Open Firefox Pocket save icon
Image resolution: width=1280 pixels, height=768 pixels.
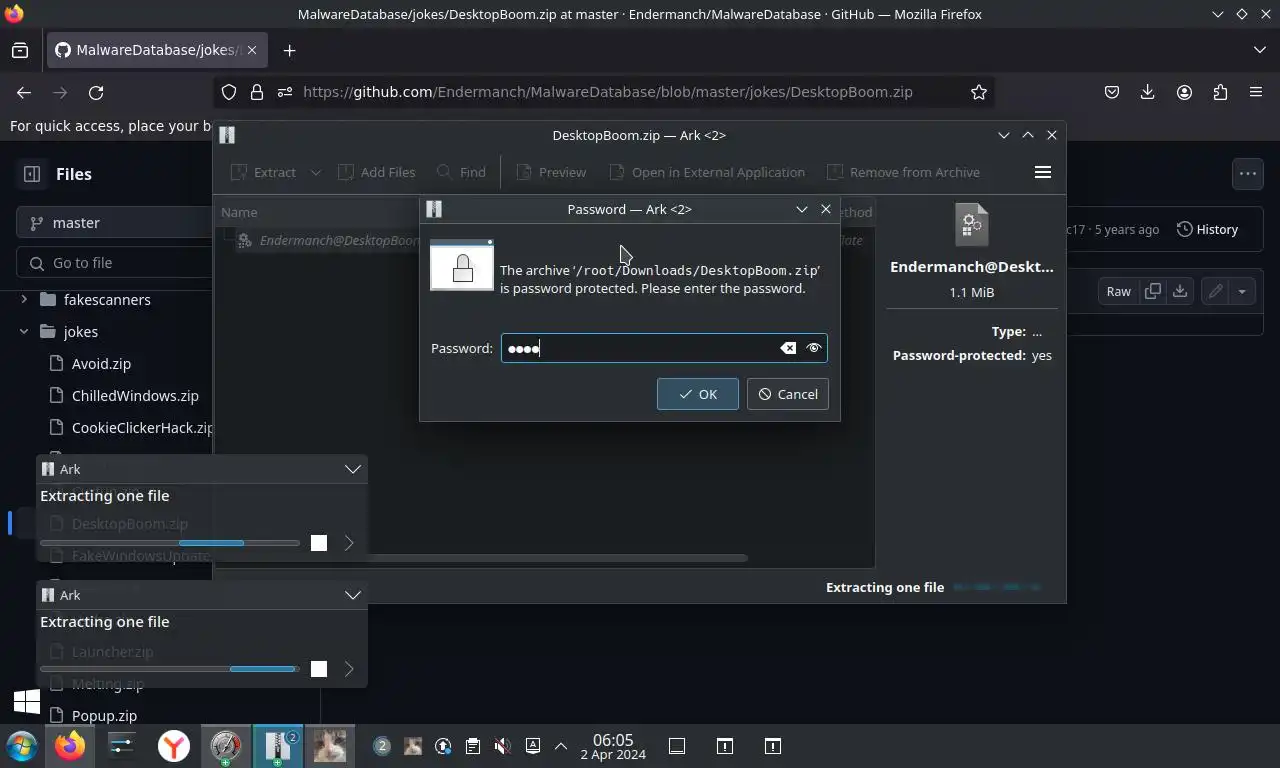tap(1112, 92)
